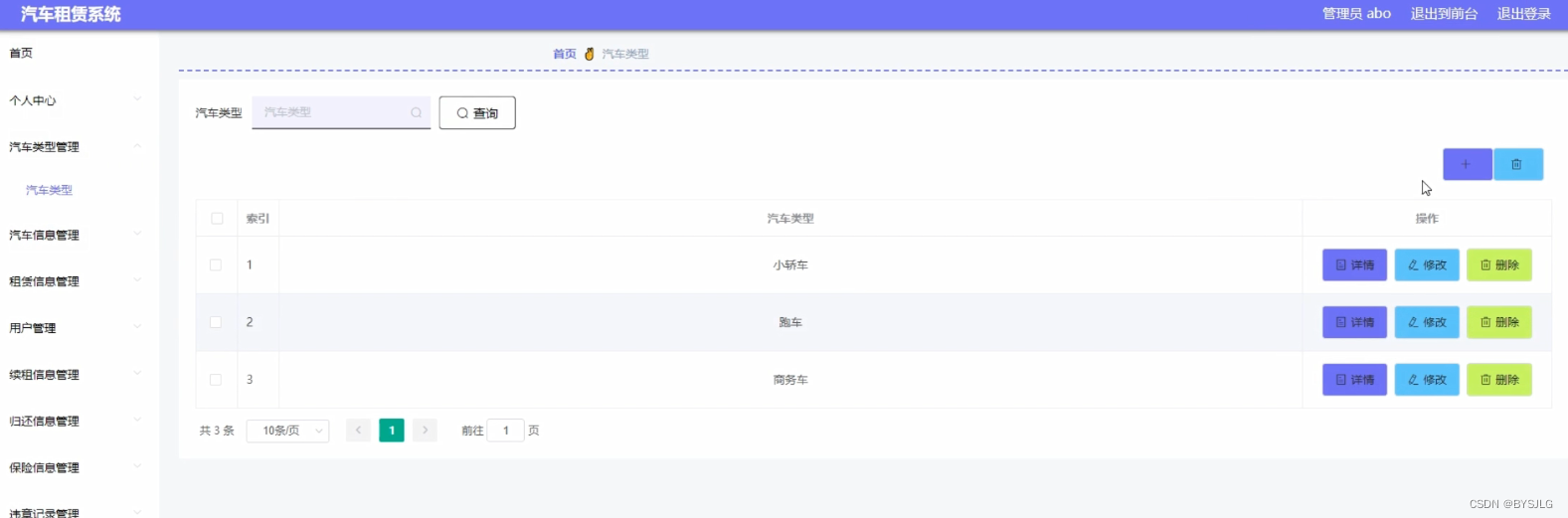Viewport: 1568px width, 518px height.
Task: Click the 汽车类型 column header
Action: pyautogui.click(x=790, y=219)
